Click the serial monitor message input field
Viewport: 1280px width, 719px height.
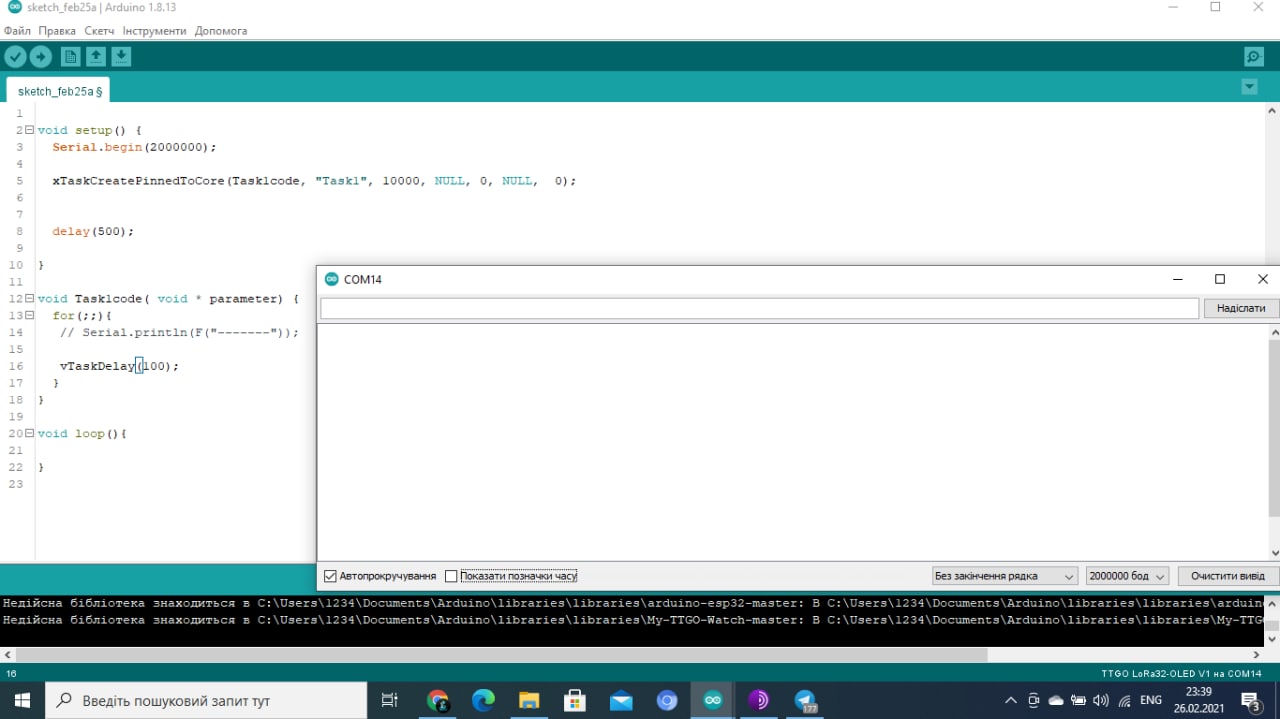point(759,309)
